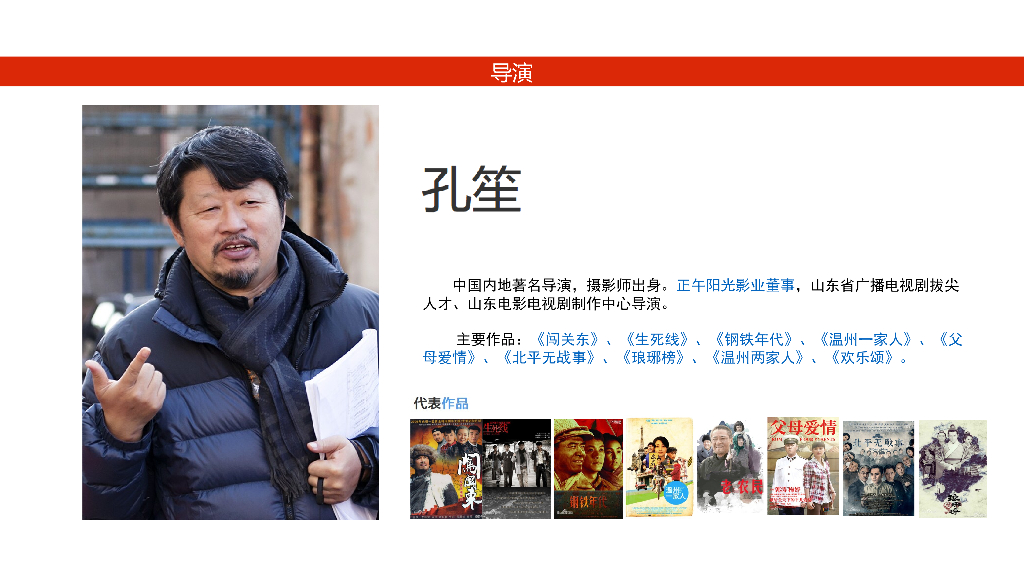This screenshot has height=576, width=1024.
Task: Select the 琅琊榜 poster at row end
Action: pyautogui.click(x=953, y=469)
